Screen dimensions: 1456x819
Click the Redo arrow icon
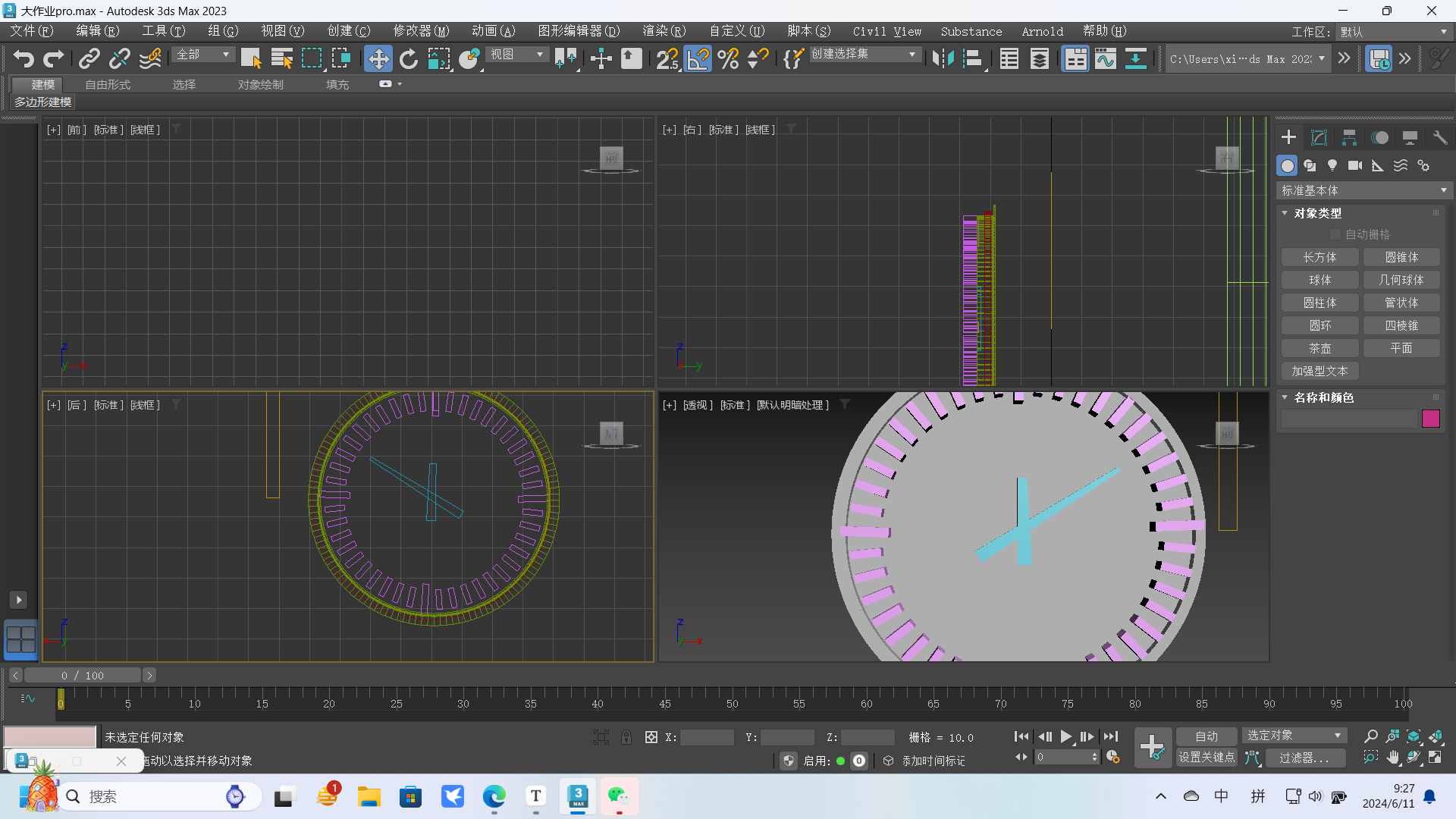click(x=54, y=58)
